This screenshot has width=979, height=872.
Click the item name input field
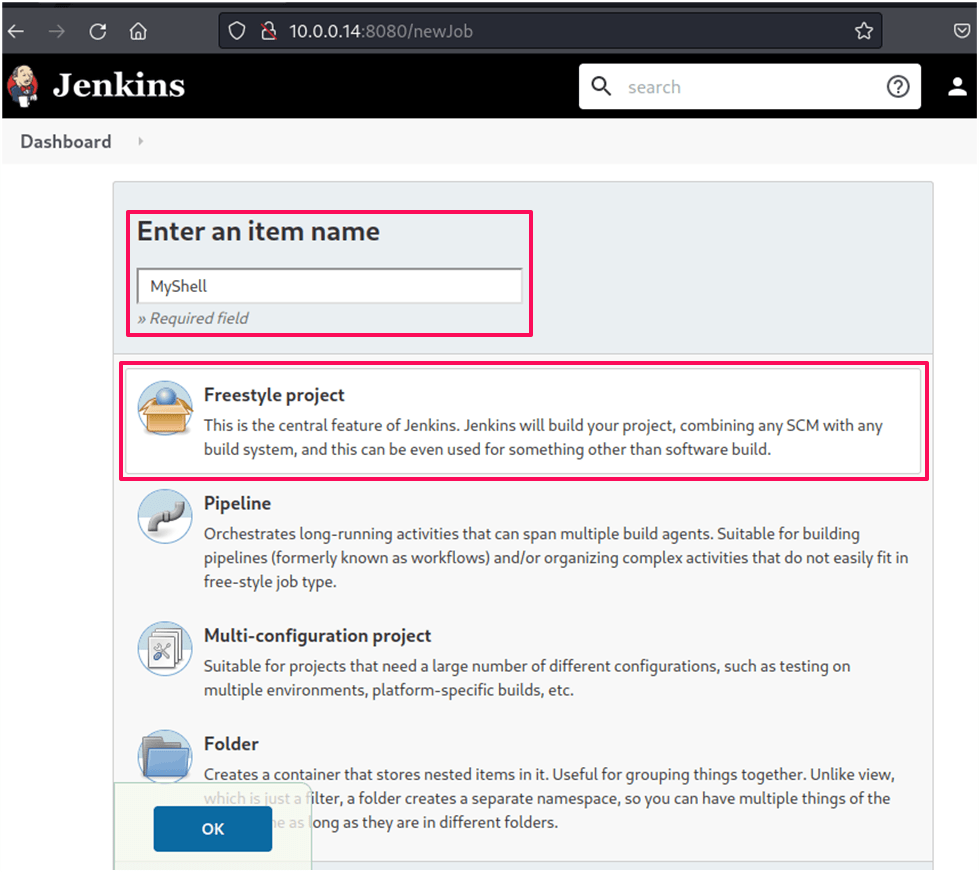pyautogui.click(x=329, y=286)
